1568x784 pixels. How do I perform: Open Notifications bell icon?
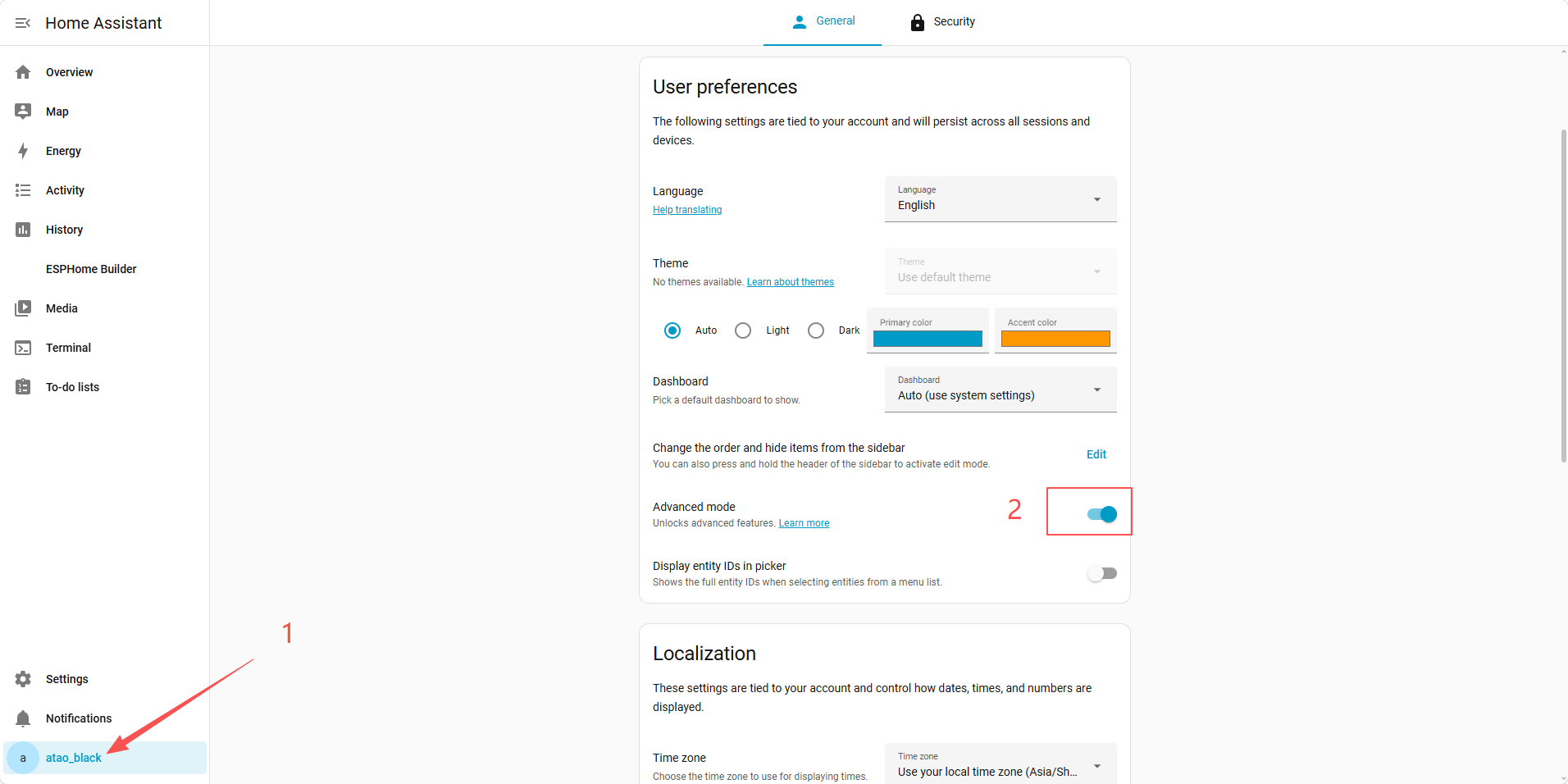click(x=23, y=718)
